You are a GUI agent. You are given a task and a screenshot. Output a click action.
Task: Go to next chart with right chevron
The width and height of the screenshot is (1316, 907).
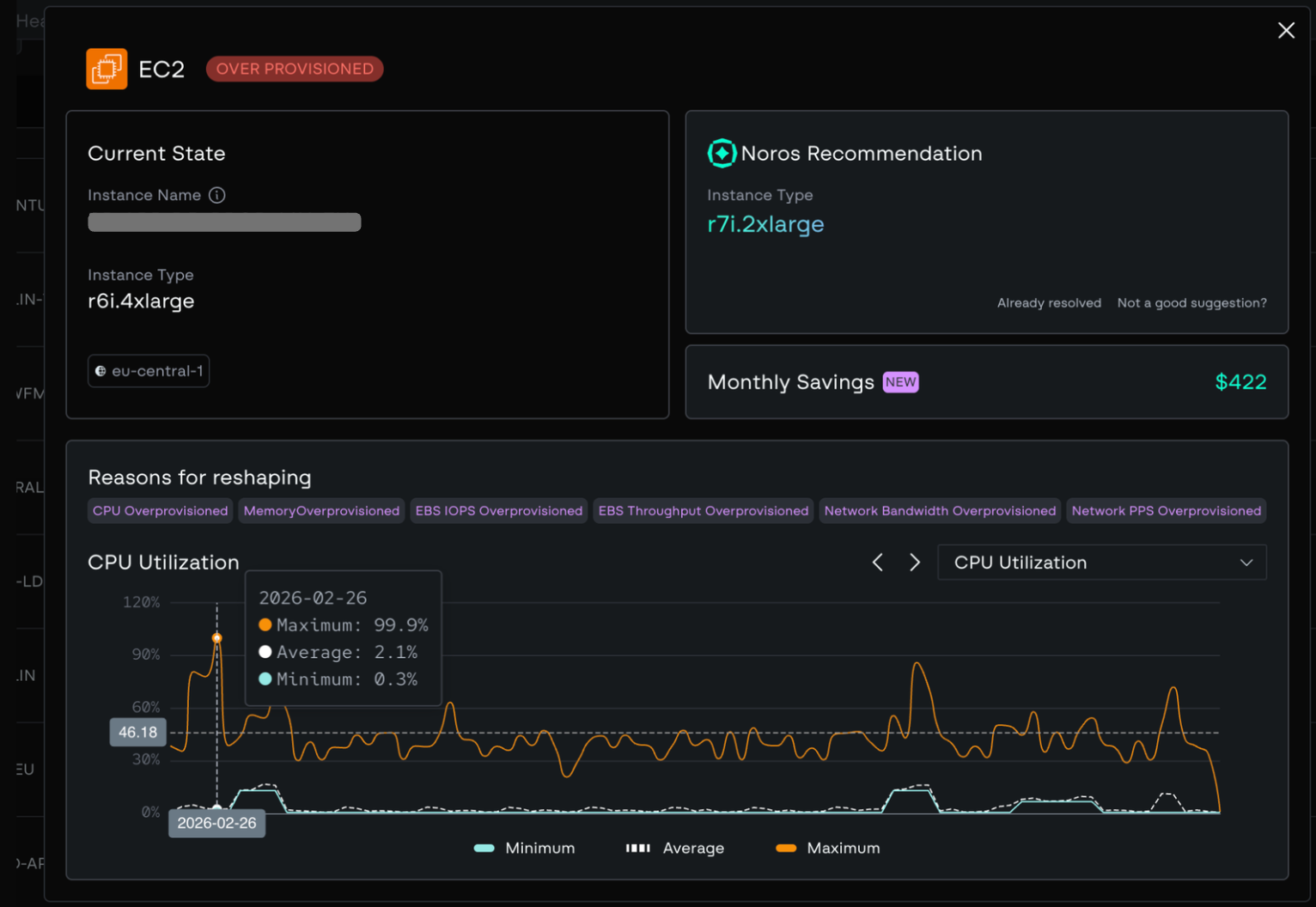[915, 563]
